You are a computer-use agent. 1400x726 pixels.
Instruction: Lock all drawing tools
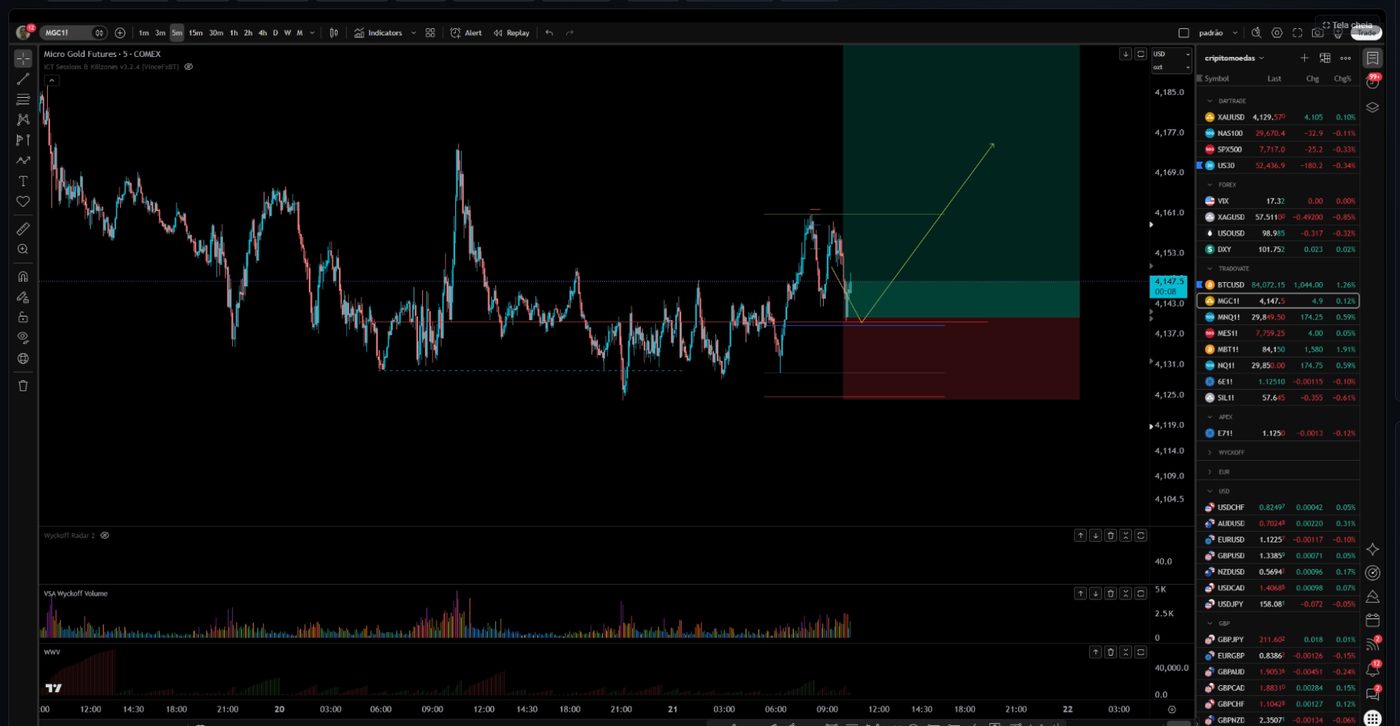22,317
